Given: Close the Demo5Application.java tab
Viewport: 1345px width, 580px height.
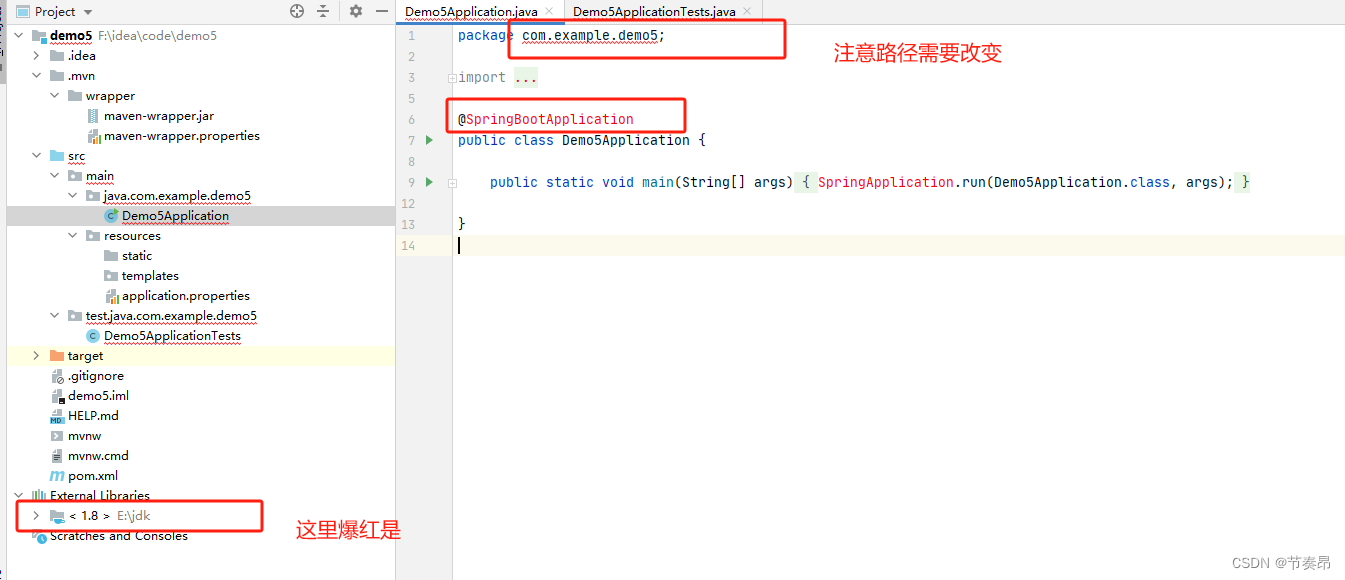Looking at the screenshot, I should click(x=549, y=12).
